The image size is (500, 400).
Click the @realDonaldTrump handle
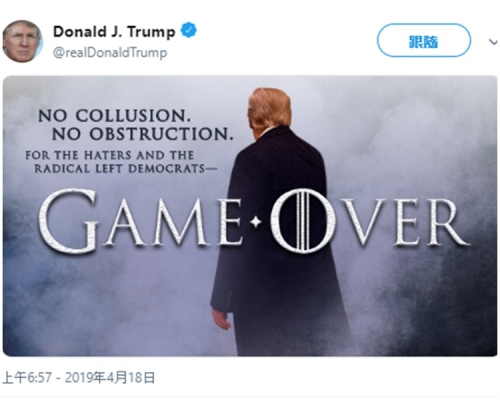tap(110, 53)
